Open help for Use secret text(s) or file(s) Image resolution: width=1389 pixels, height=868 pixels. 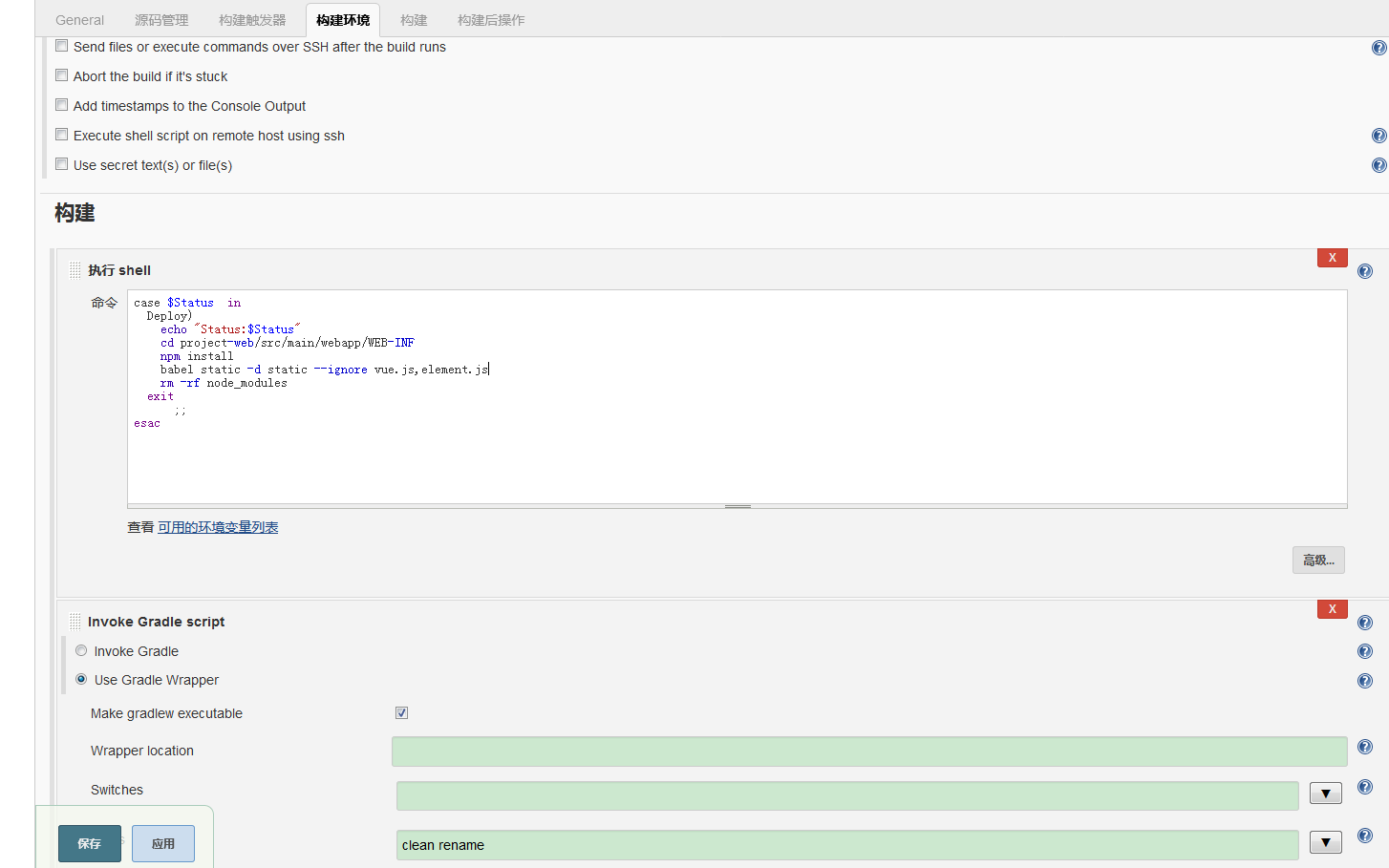pyautogui.click(x=1378, y=164)
